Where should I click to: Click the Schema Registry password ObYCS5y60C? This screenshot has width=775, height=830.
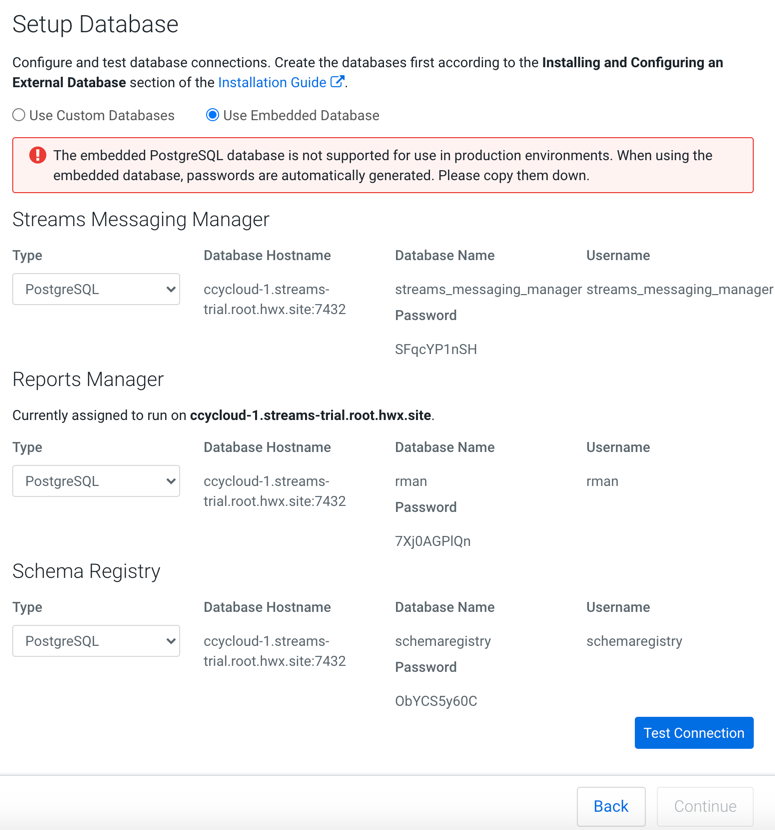pos(436,701)
